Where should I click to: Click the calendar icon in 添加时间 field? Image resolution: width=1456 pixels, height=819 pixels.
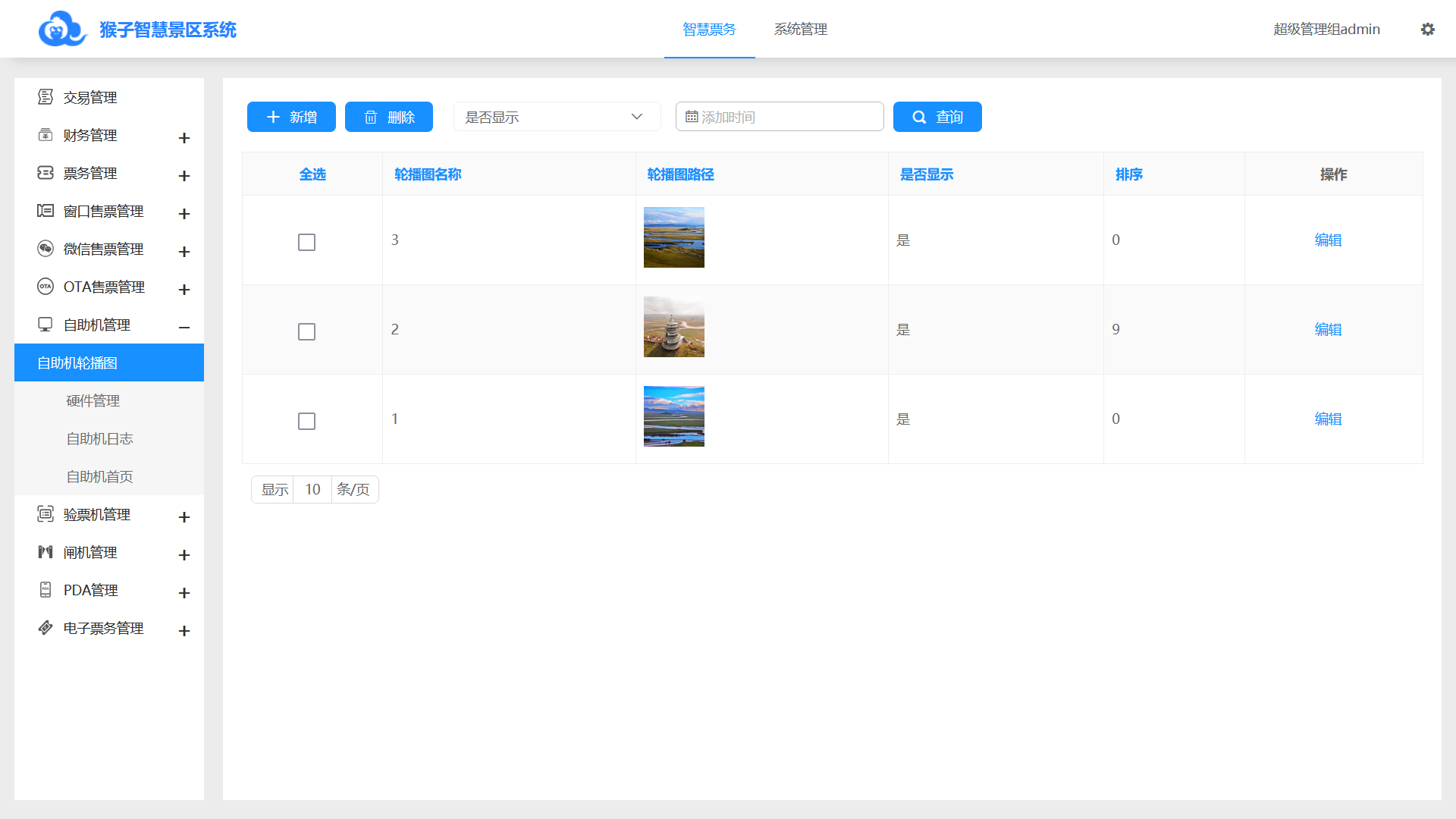click(x=692, y=117)
